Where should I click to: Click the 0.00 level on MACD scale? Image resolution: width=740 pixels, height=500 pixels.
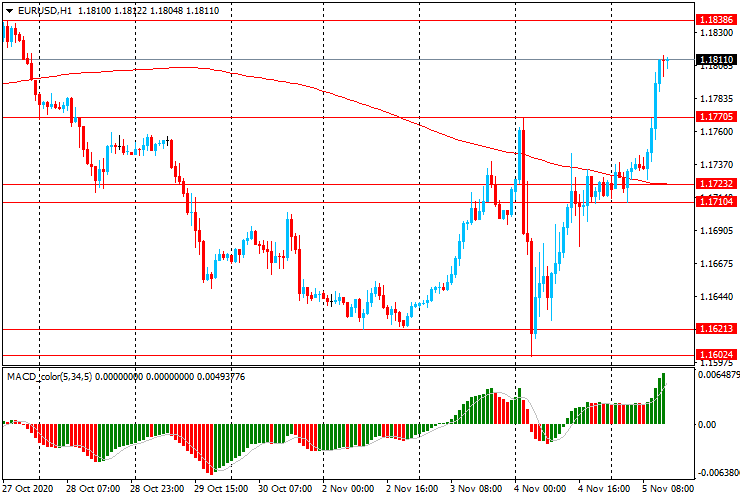706,424
